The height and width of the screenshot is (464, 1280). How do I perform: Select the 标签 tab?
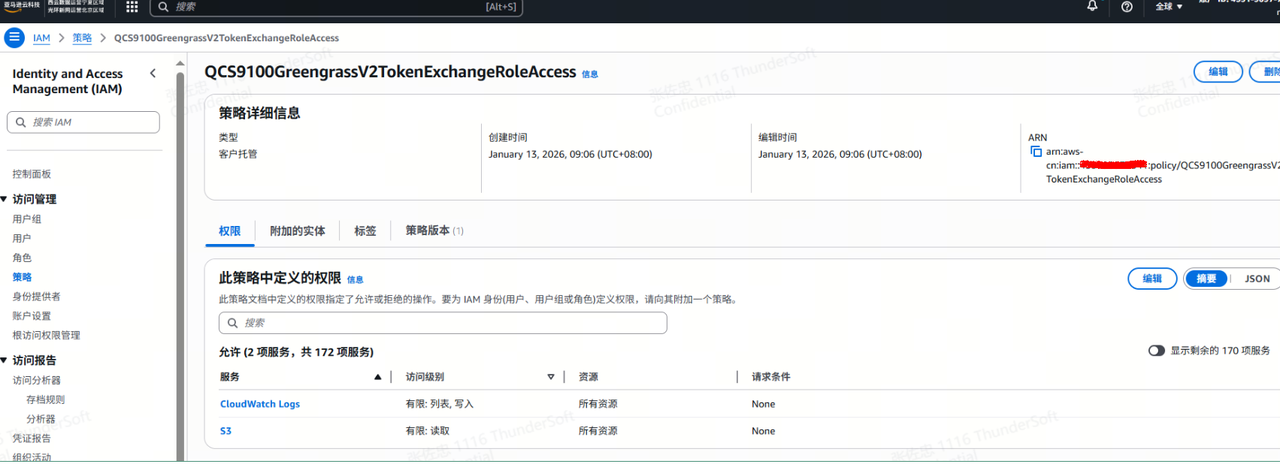[365, 231]
